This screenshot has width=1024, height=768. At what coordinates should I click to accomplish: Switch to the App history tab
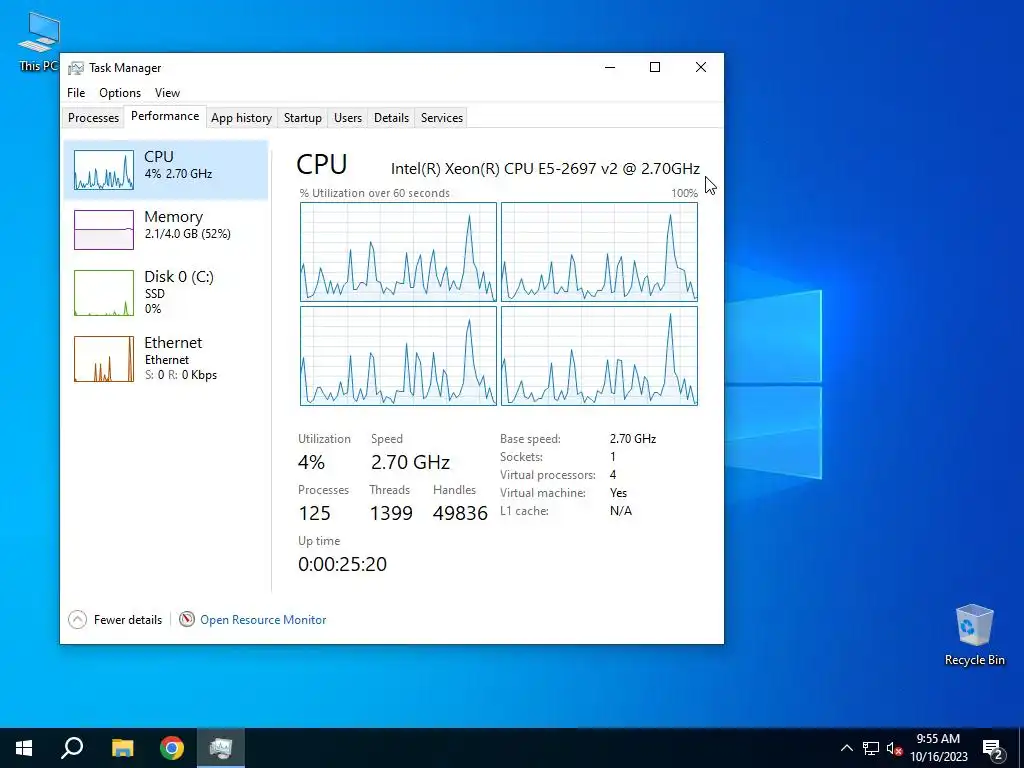pos(241,118)
